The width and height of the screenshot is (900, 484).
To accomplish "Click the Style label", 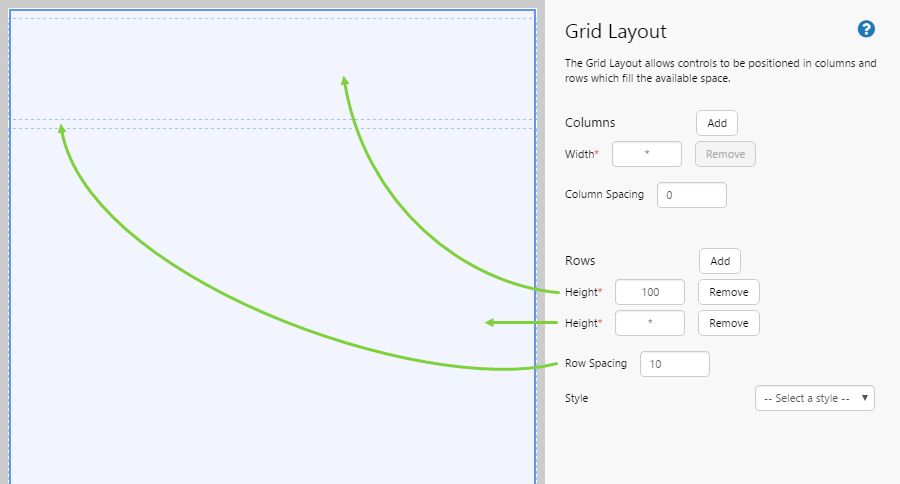I will tap(576, 398).
